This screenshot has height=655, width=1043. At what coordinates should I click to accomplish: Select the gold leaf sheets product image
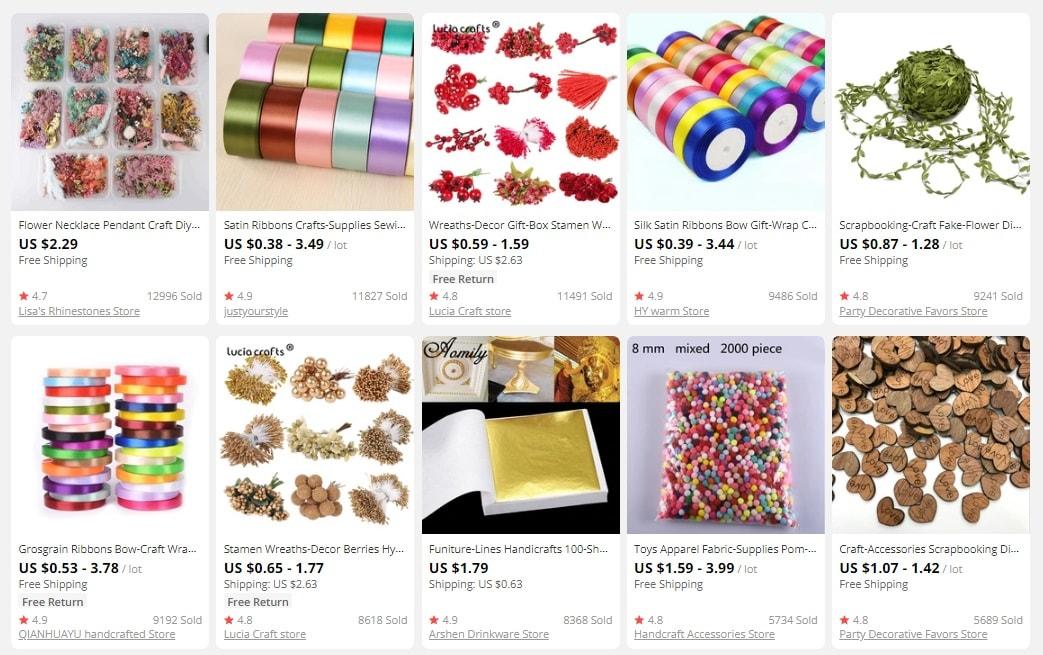pos(521,435)
